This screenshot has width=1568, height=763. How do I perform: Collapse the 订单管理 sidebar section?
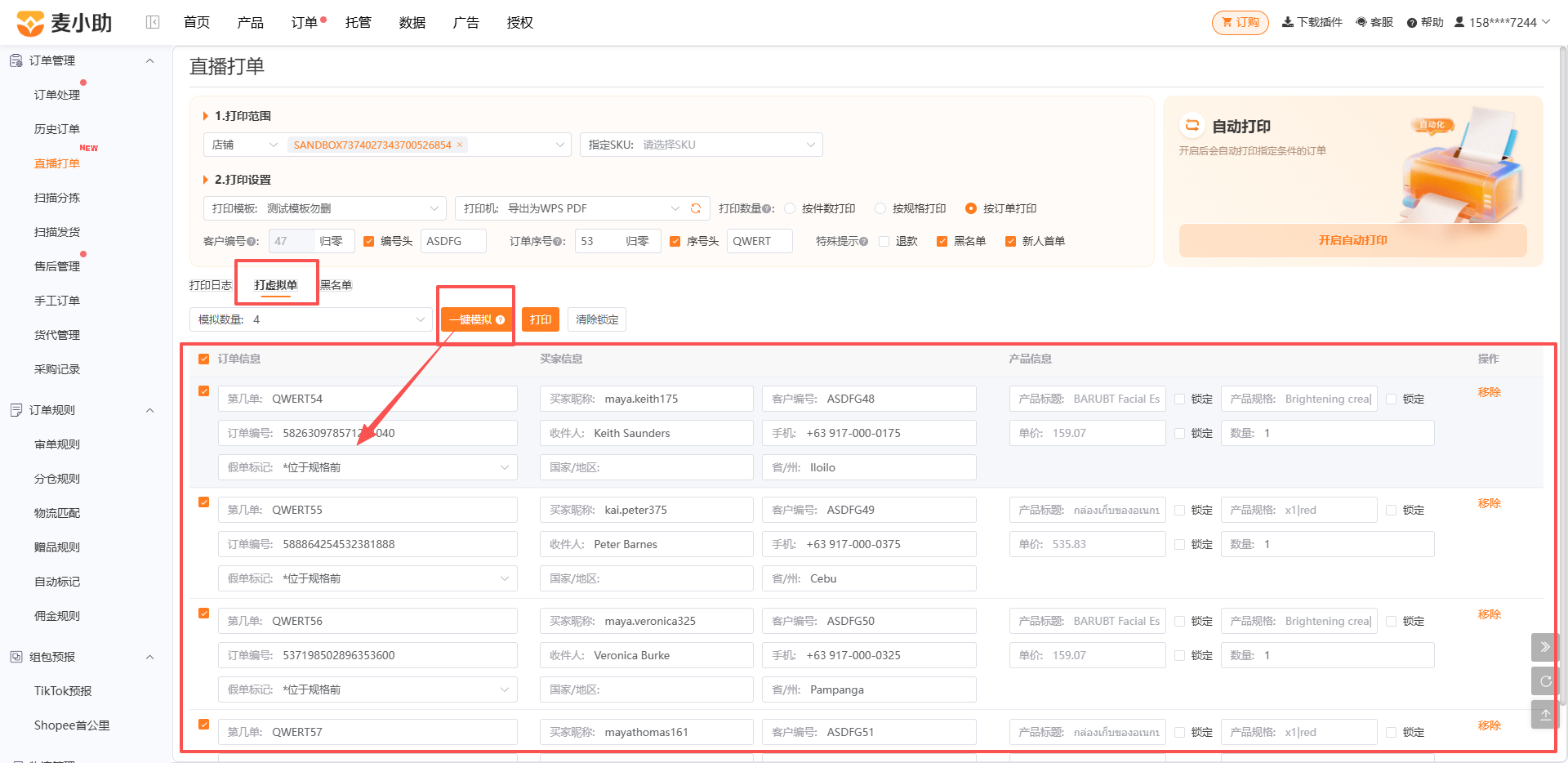tap(149, 60)
